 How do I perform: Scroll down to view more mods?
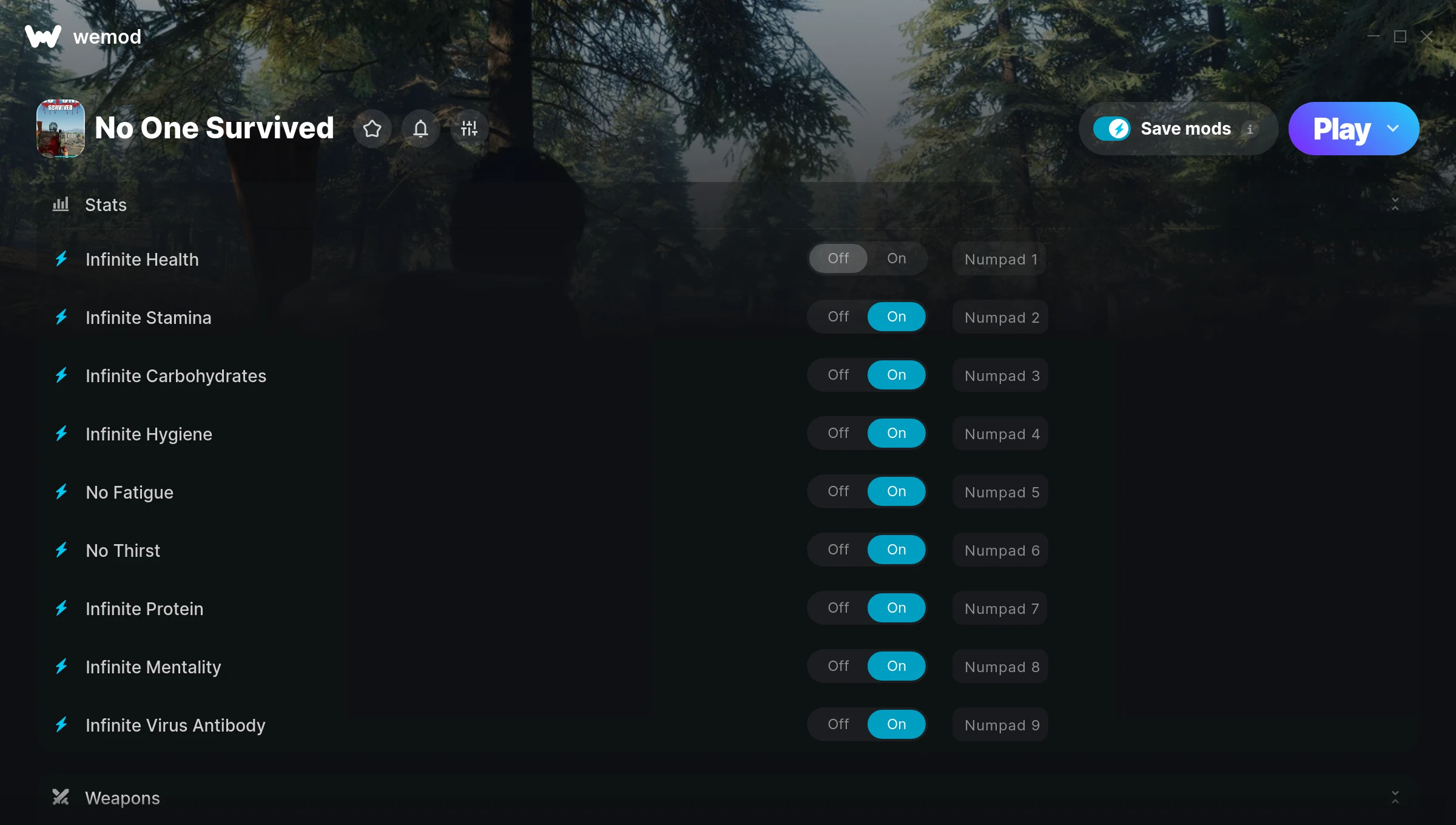click(x=1396, y=797)
